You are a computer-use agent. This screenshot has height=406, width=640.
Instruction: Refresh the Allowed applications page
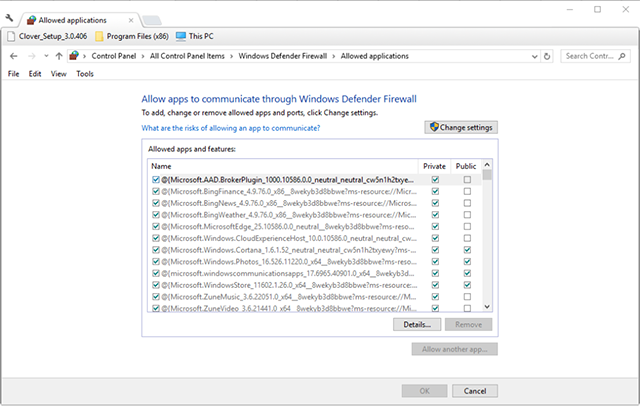coord(547,56)
